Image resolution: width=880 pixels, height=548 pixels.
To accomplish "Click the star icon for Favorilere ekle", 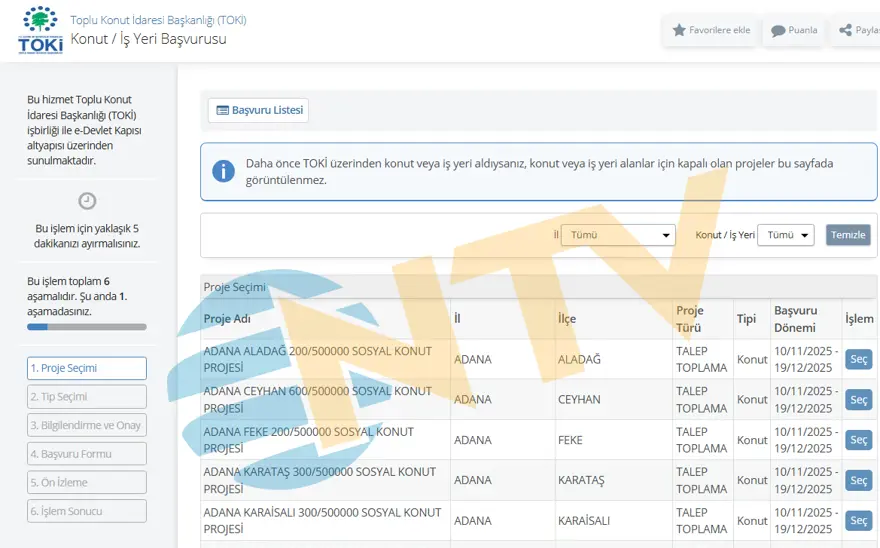I will 680,30.
